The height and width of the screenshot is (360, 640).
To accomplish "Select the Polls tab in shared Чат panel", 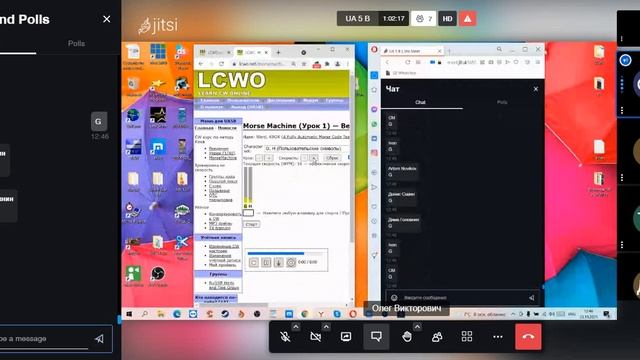I will [x=502, y=102].
